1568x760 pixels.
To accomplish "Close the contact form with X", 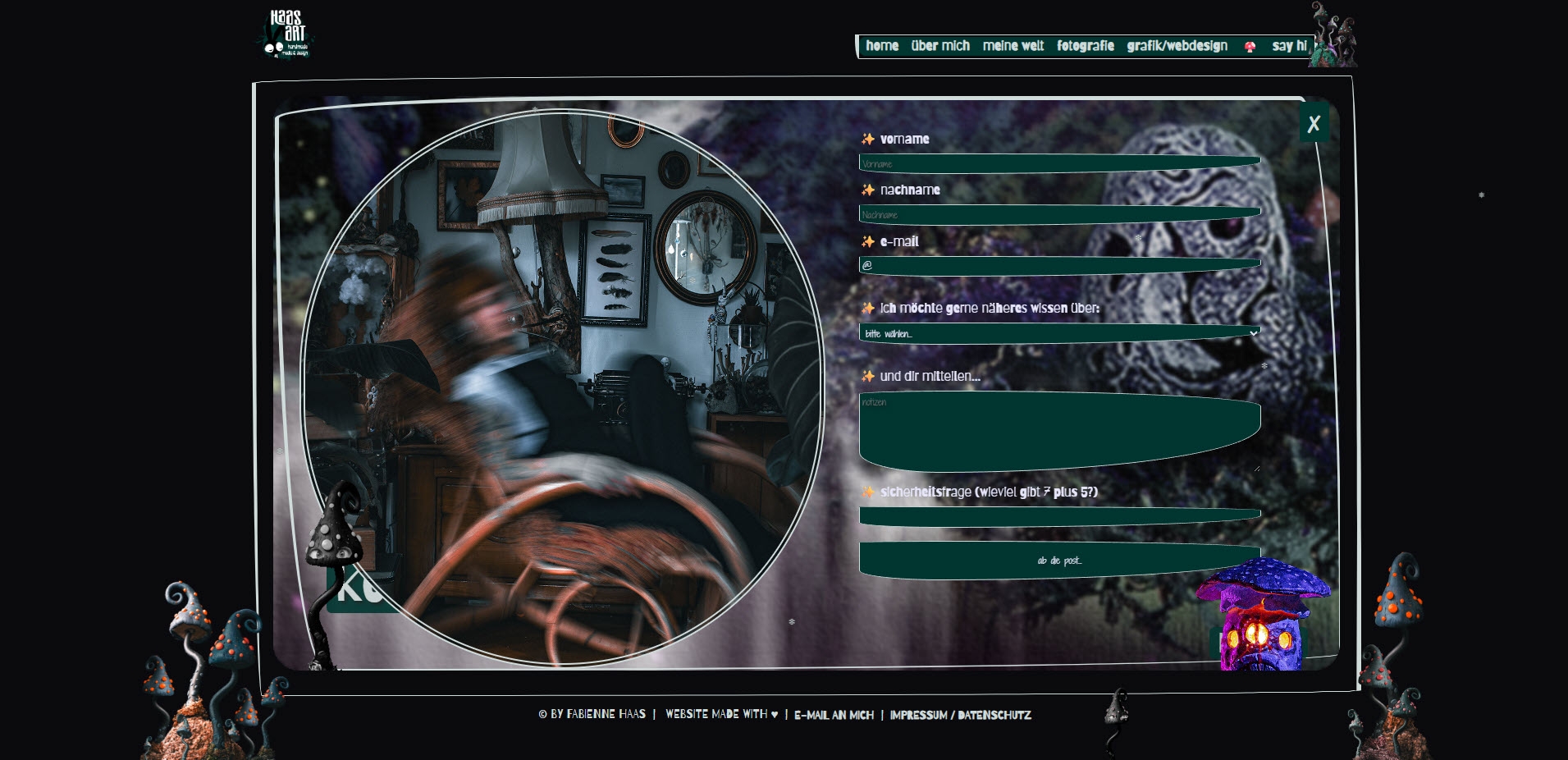I will (x=1314, y=123).
